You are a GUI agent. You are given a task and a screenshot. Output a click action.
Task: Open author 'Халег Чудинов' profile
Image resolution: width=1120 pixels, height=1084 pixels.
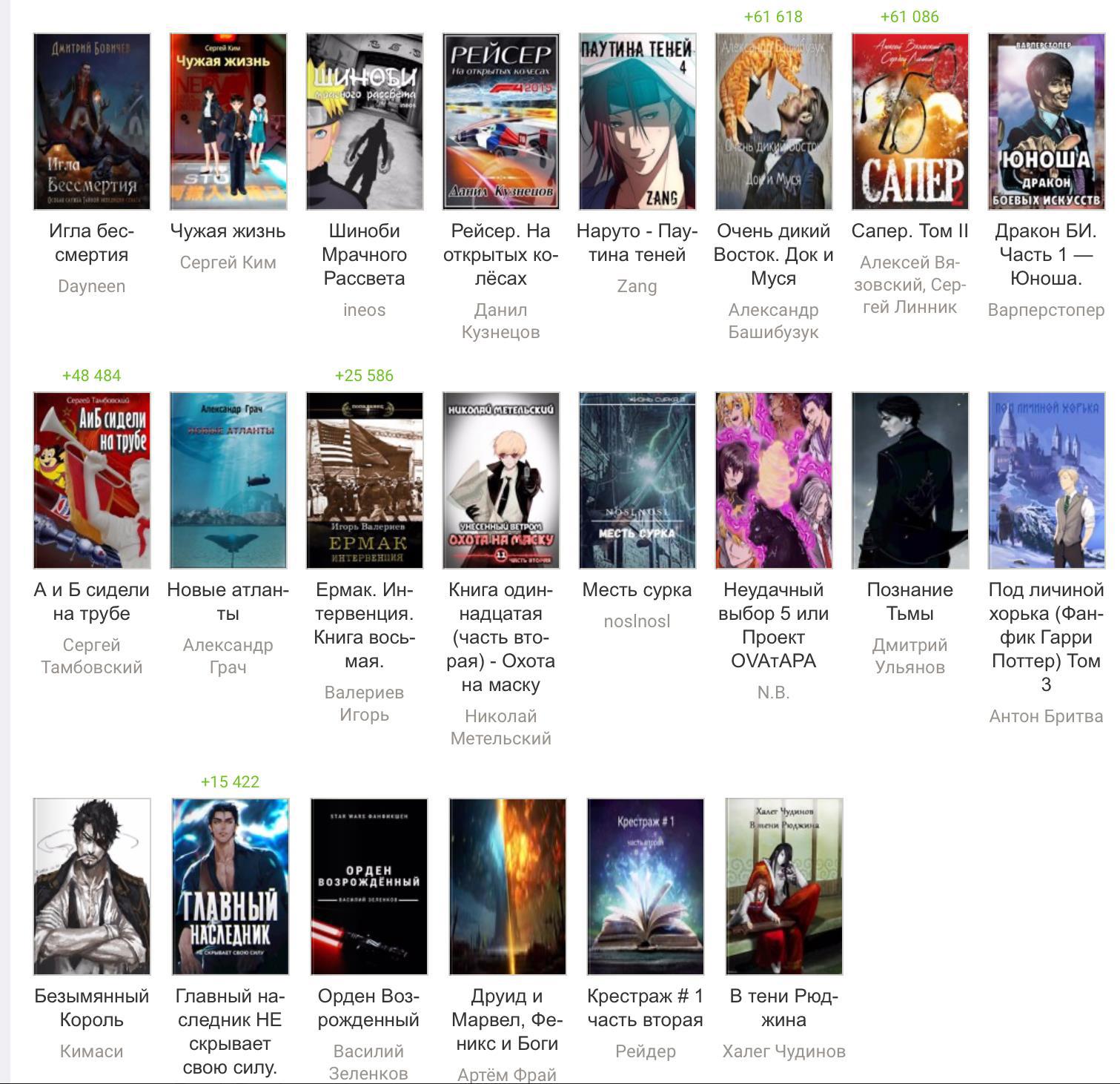(x=784, y=1051)
